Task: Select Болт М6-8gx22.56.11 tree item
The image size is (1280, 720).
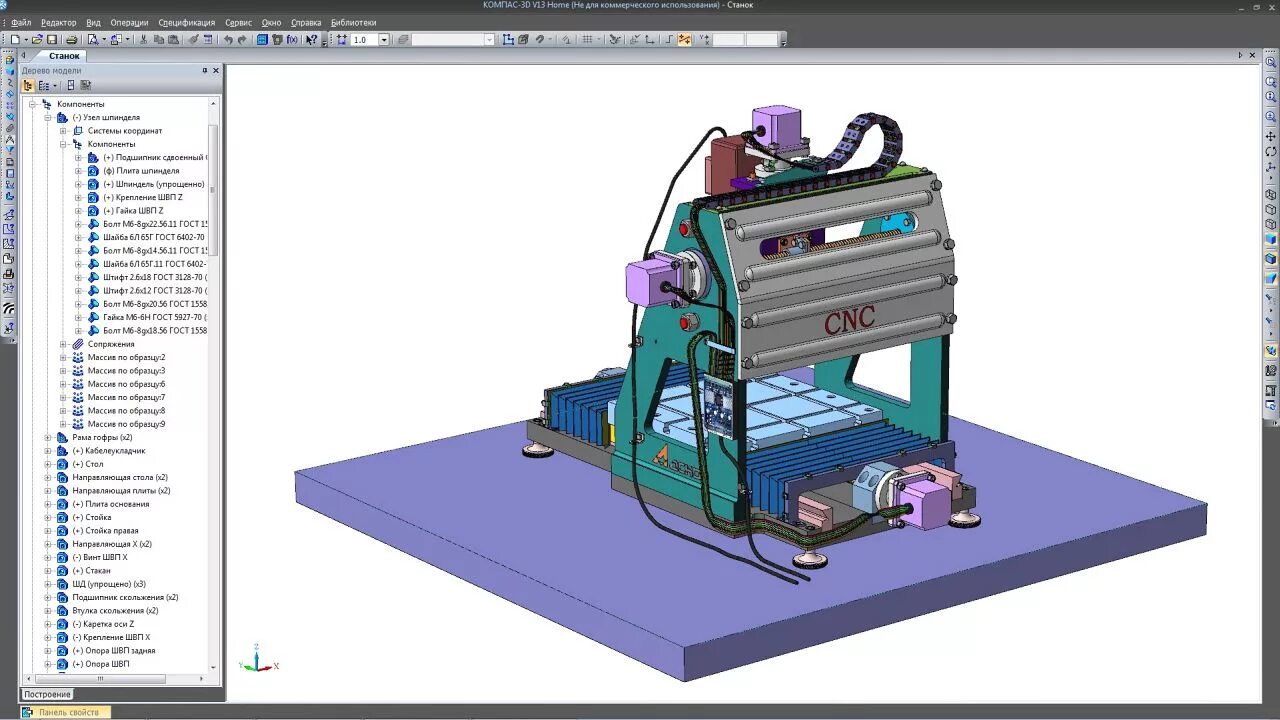Action: pos(155,224)
